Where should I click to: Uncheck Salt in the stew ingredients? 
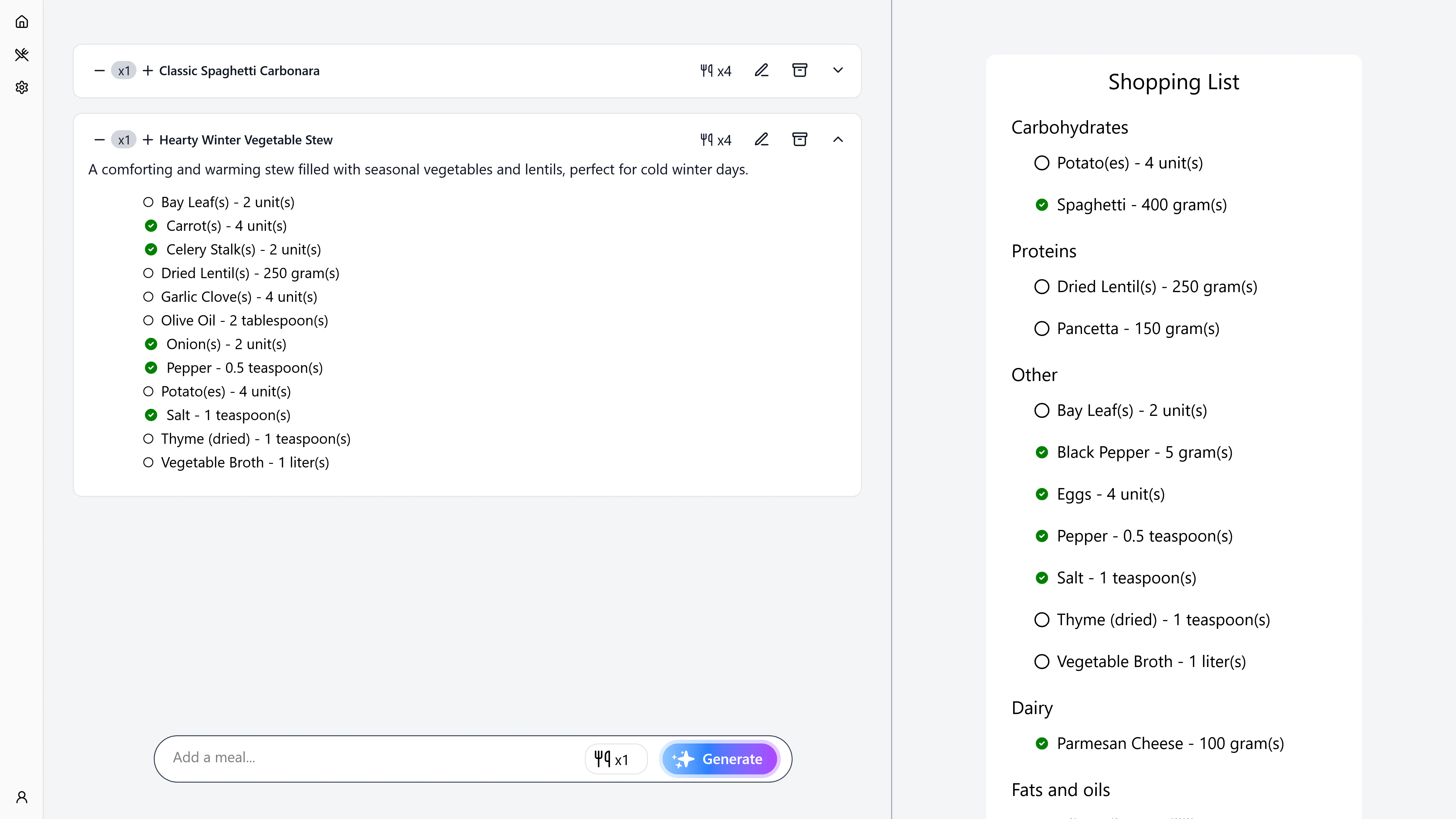tap(151, 416)
